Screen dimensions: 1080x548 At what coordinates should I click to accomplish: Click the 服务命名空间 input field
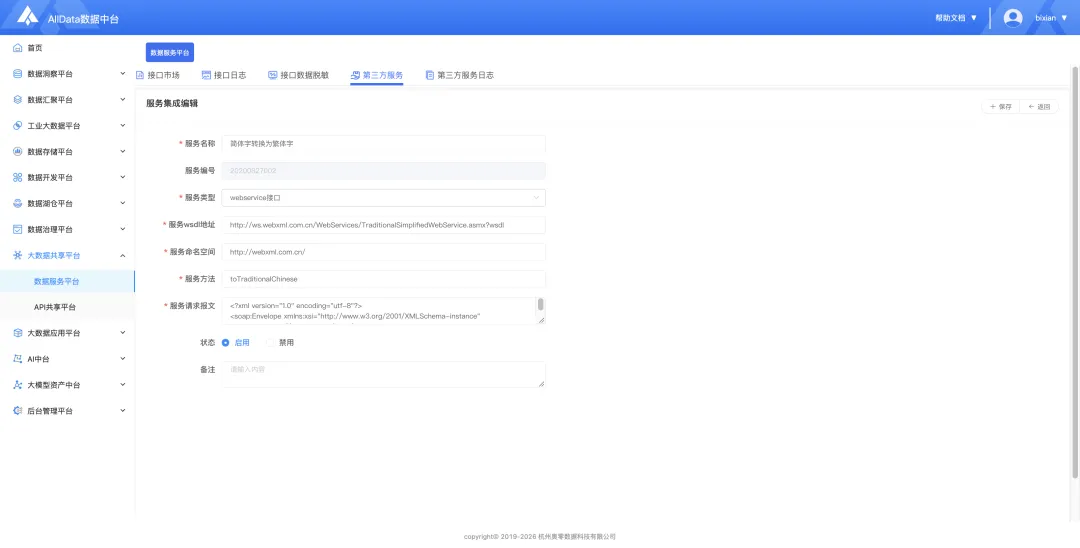tap(384, 252)
